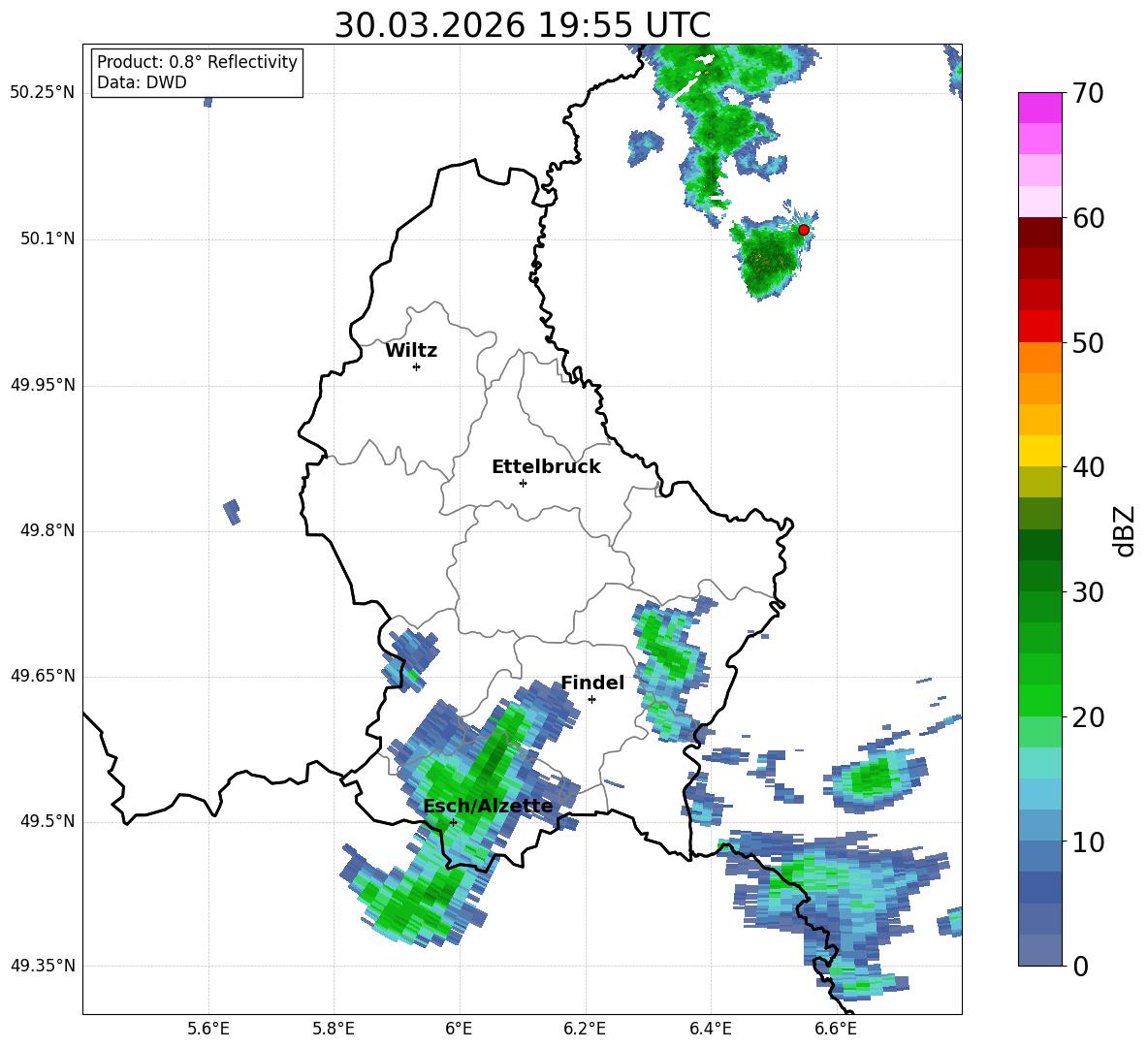Click the 49.35°N latitude label
The image size is (1148, 1048).
43,966
